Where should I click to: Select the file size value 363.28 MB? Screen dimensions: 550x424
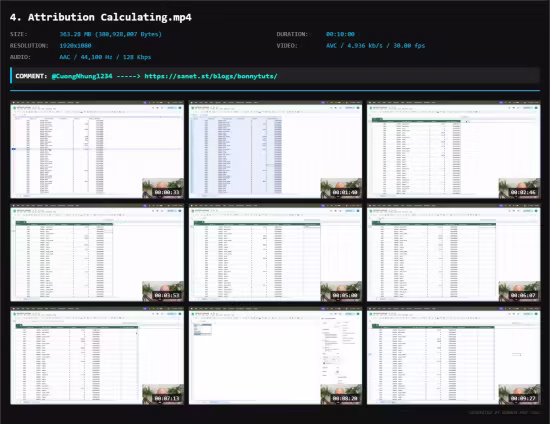(110, 34)
